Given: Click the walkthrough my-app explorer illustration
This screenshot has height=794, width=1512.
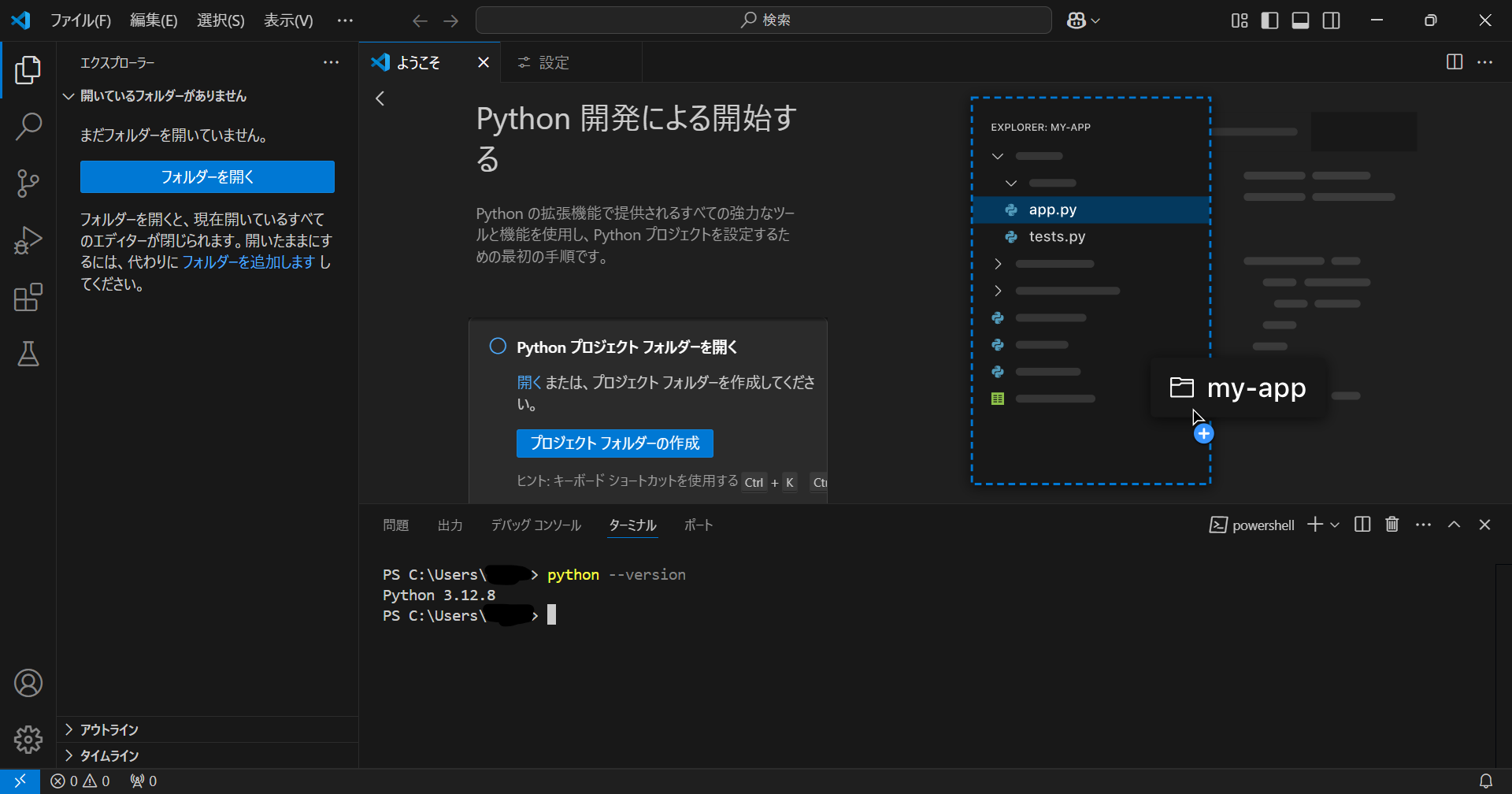Looking at the screenshot, I should pos(1091,291).
